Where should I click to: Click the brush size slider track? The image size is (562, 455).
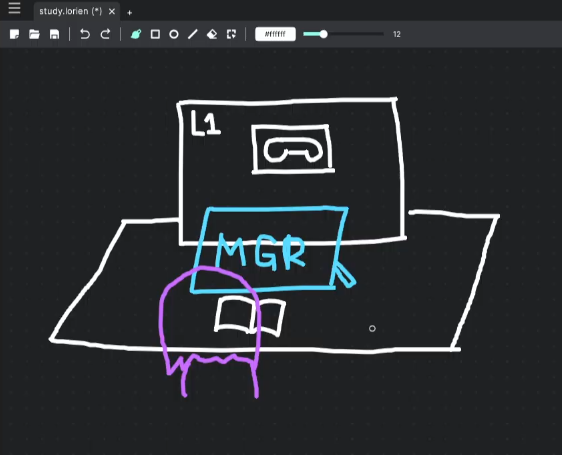coord(343,34)
